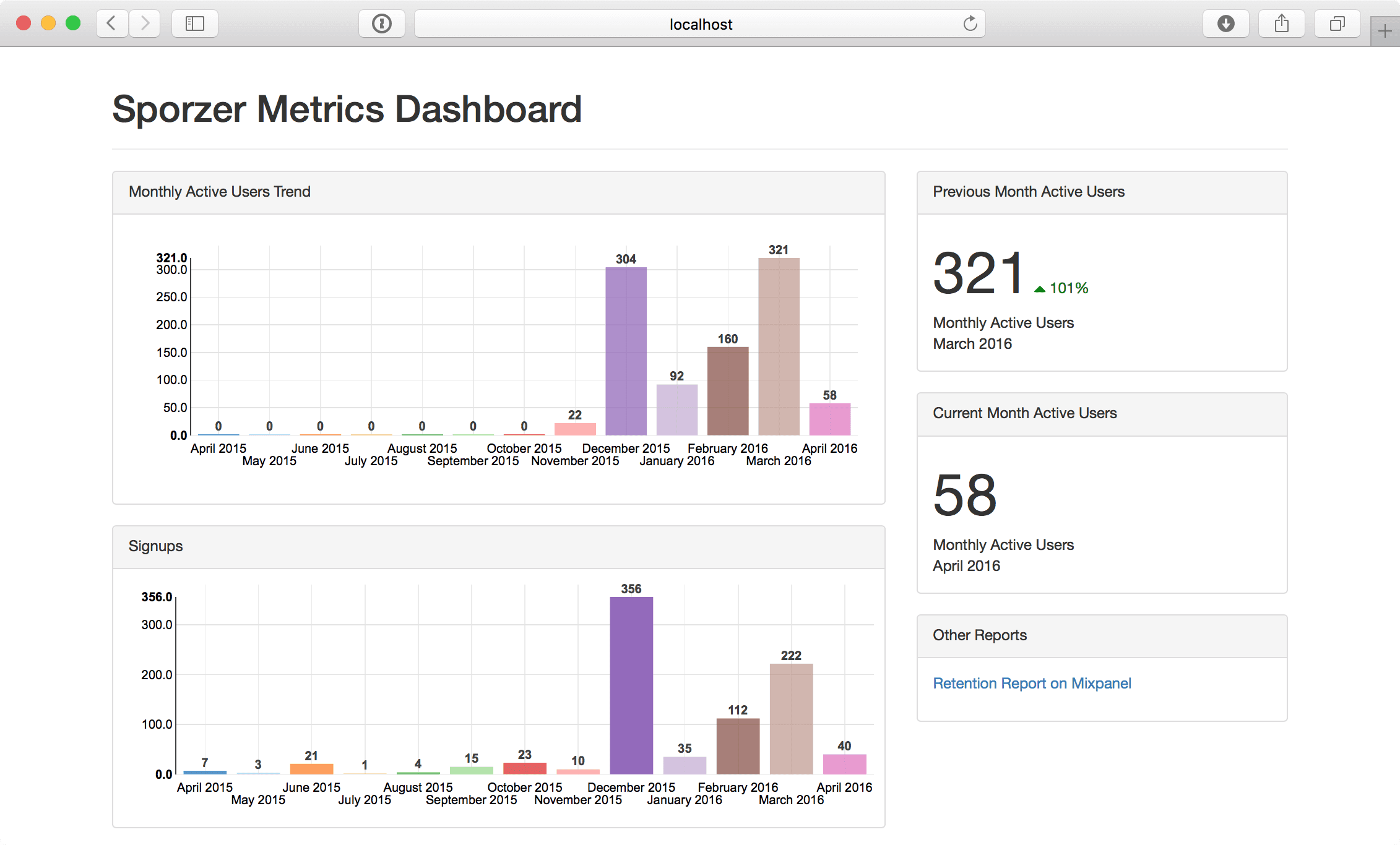The height and width of the screenshot is (845, 1400).
Task: Show all tabs overview icon
Action: 1337,24
